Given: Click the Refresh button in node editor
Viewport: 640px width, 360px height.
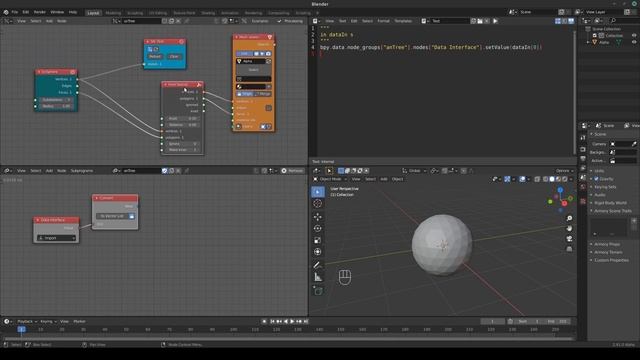Looking at the screenshot, I should pos(292,171).
